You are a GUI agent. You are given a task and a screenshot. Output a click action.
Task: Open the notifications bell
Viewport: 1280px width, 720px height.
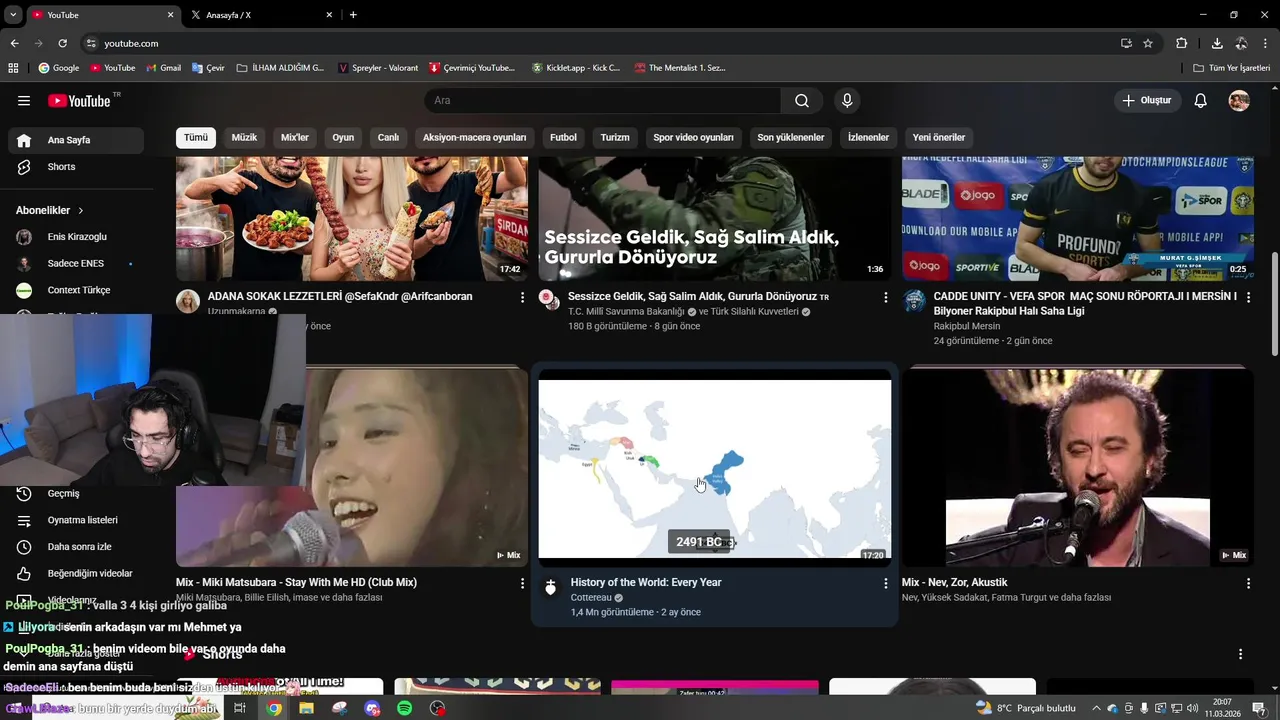click(x=1201, y=100)
